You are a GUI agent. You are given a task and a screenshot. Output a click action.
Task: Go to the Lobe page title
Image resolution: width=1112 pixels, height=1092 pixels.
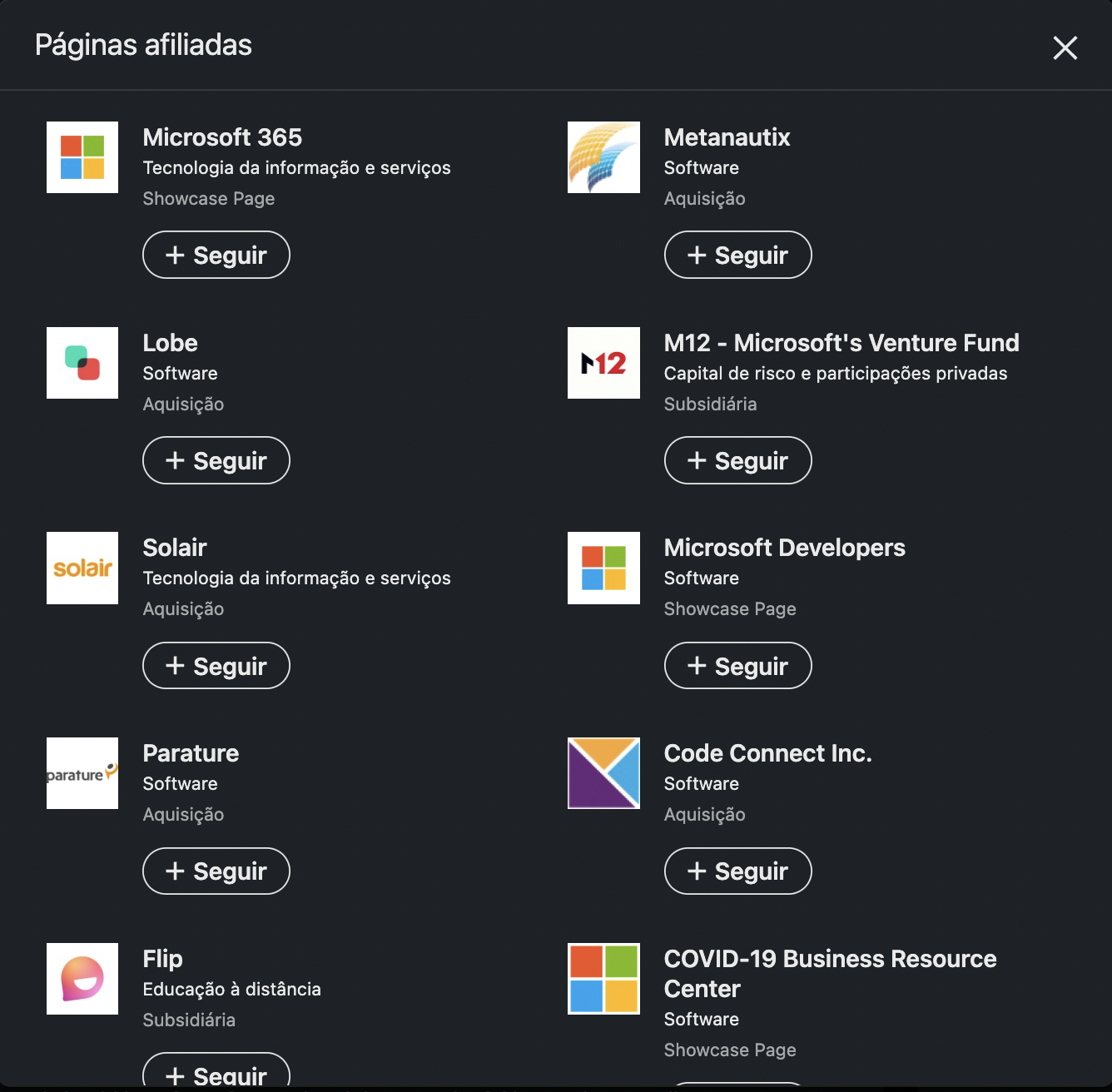(171, 343)
